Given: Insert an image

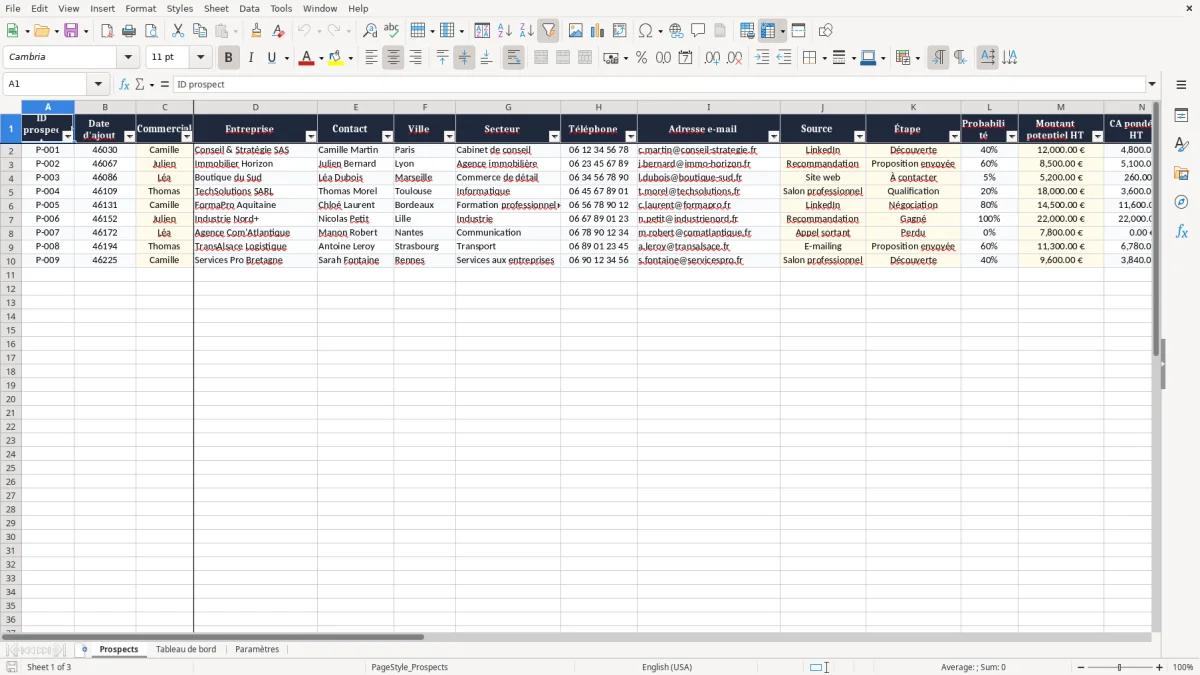Looking at the screenshot, I should tap(576, 31).
